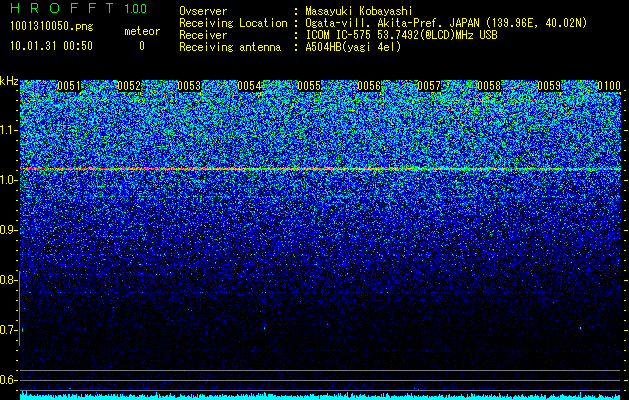Click the meteor label

[142, 31]
